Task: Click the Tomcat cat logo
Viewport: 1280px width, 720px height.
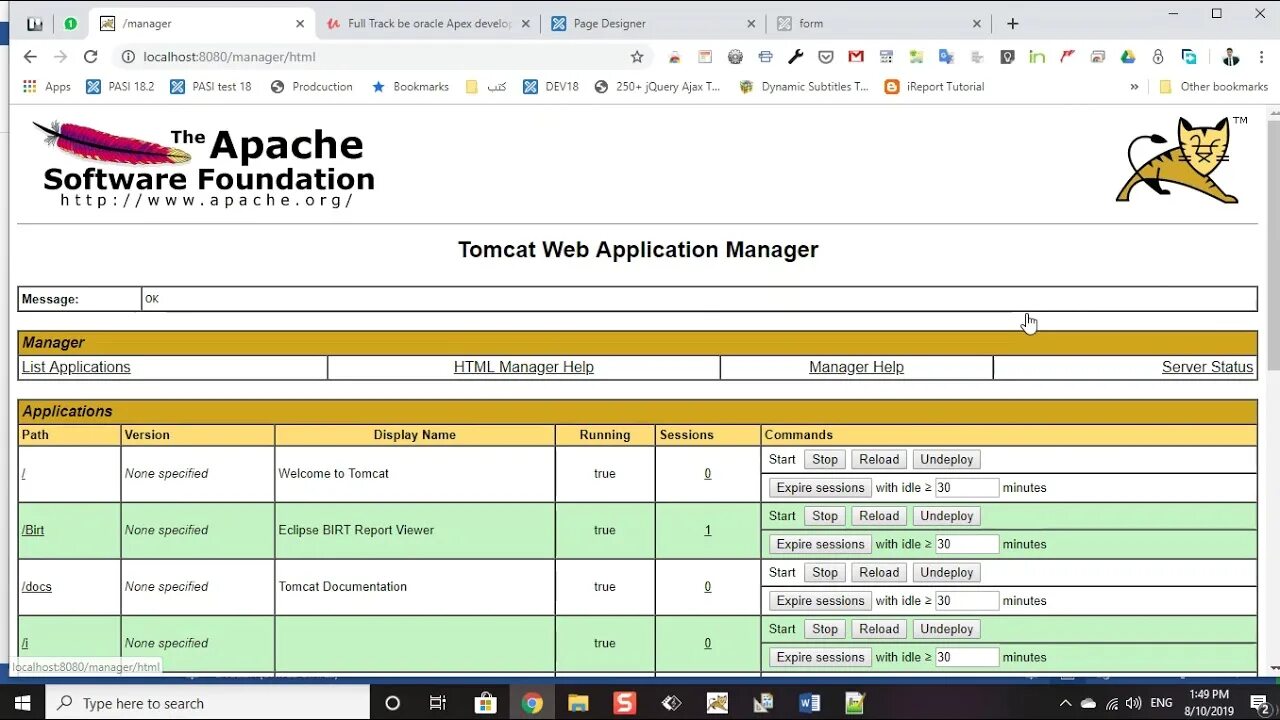Action: click(x=1180, y=160)
